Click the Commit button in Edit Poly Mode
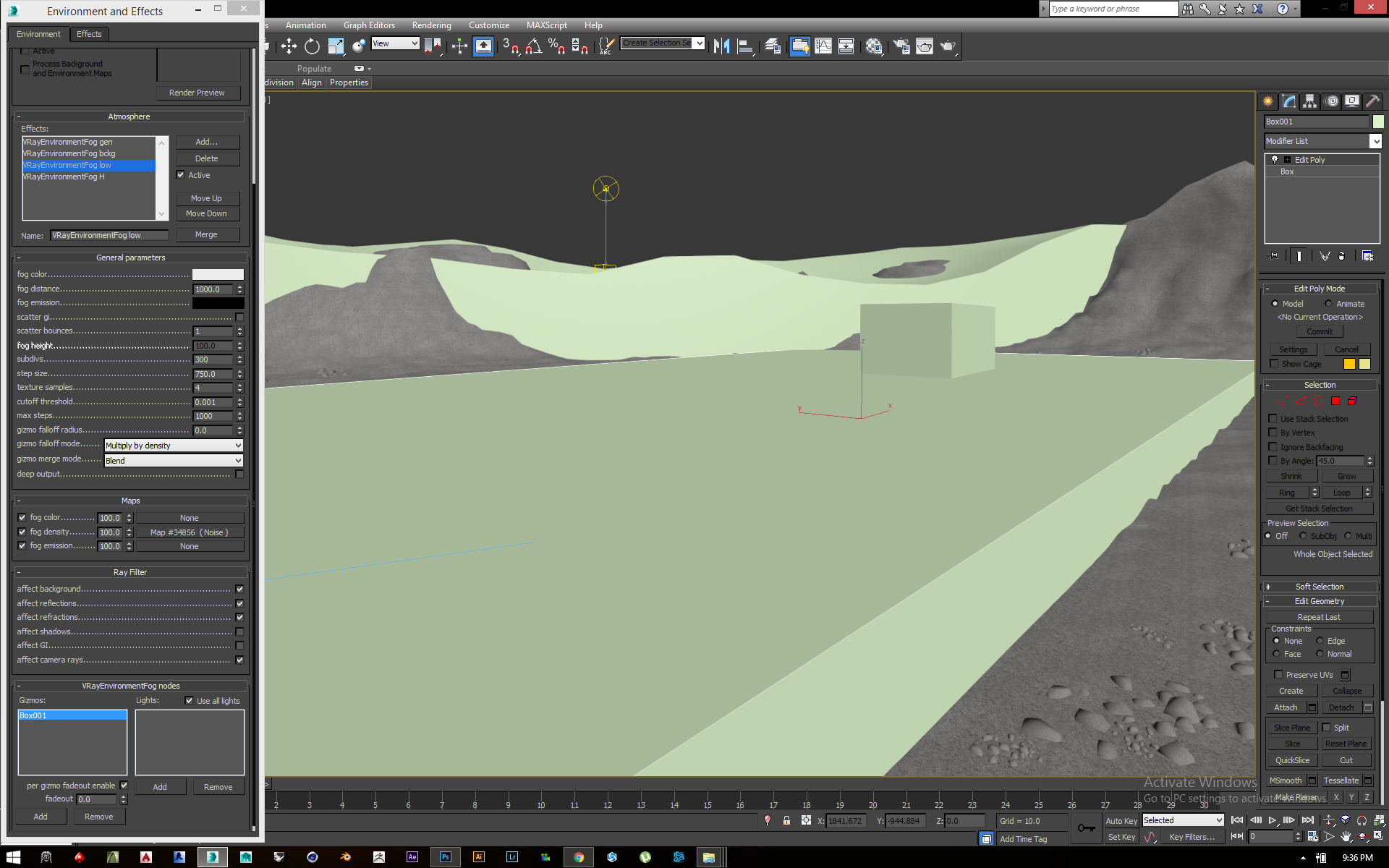 (x=1320, y=331)
